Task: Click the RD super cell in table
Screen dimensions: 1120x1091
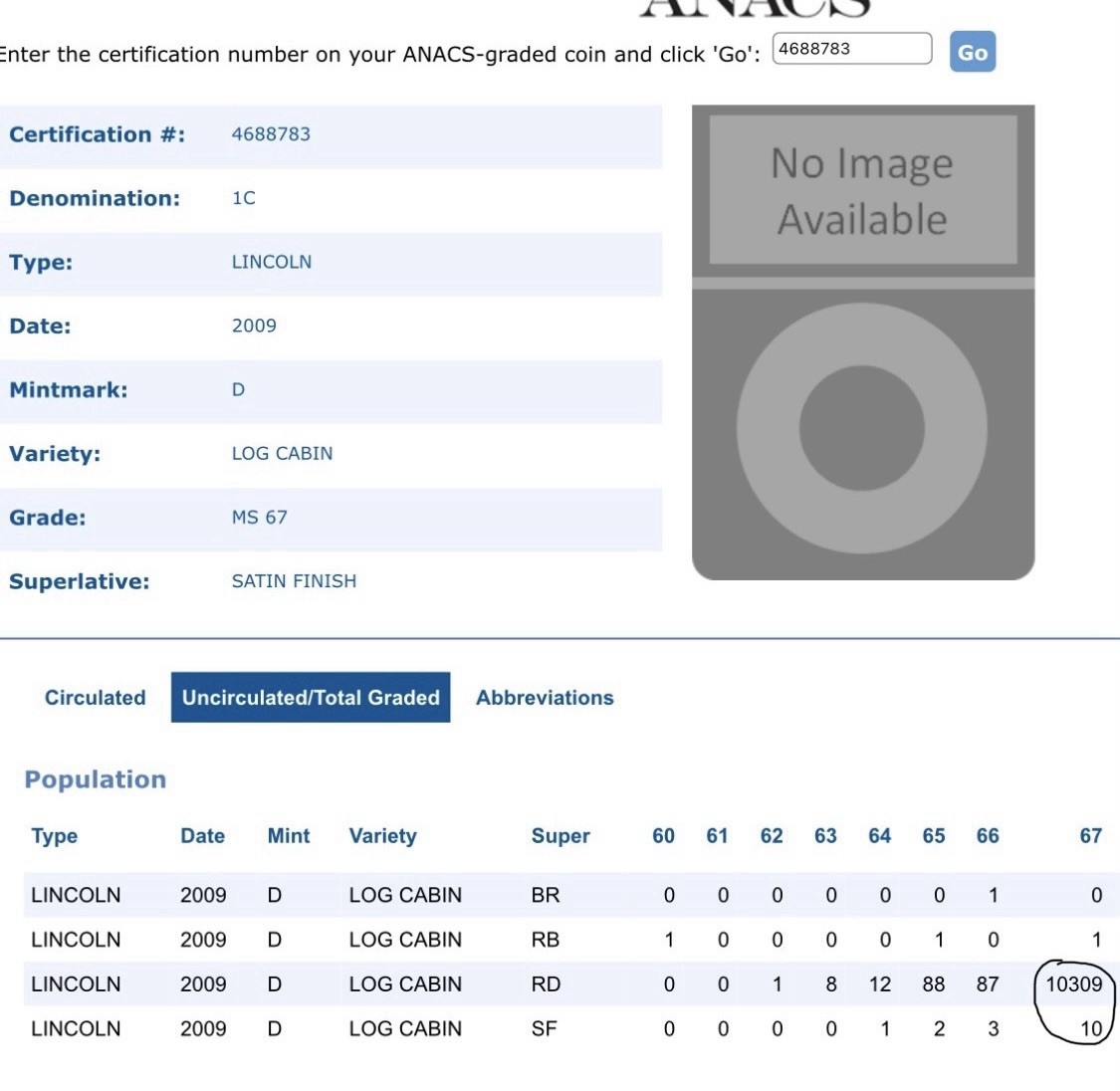Action: 546,984
